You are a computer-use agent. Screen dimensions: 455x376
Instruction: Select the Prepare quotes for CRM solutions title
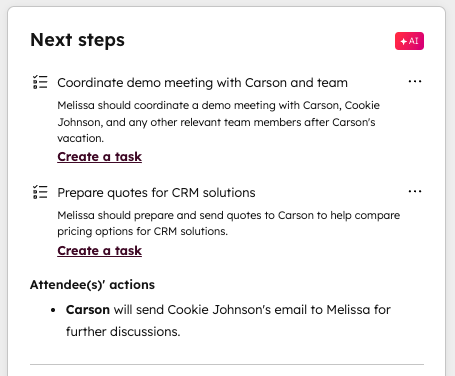pyautogui.click(x=156, y=193)
